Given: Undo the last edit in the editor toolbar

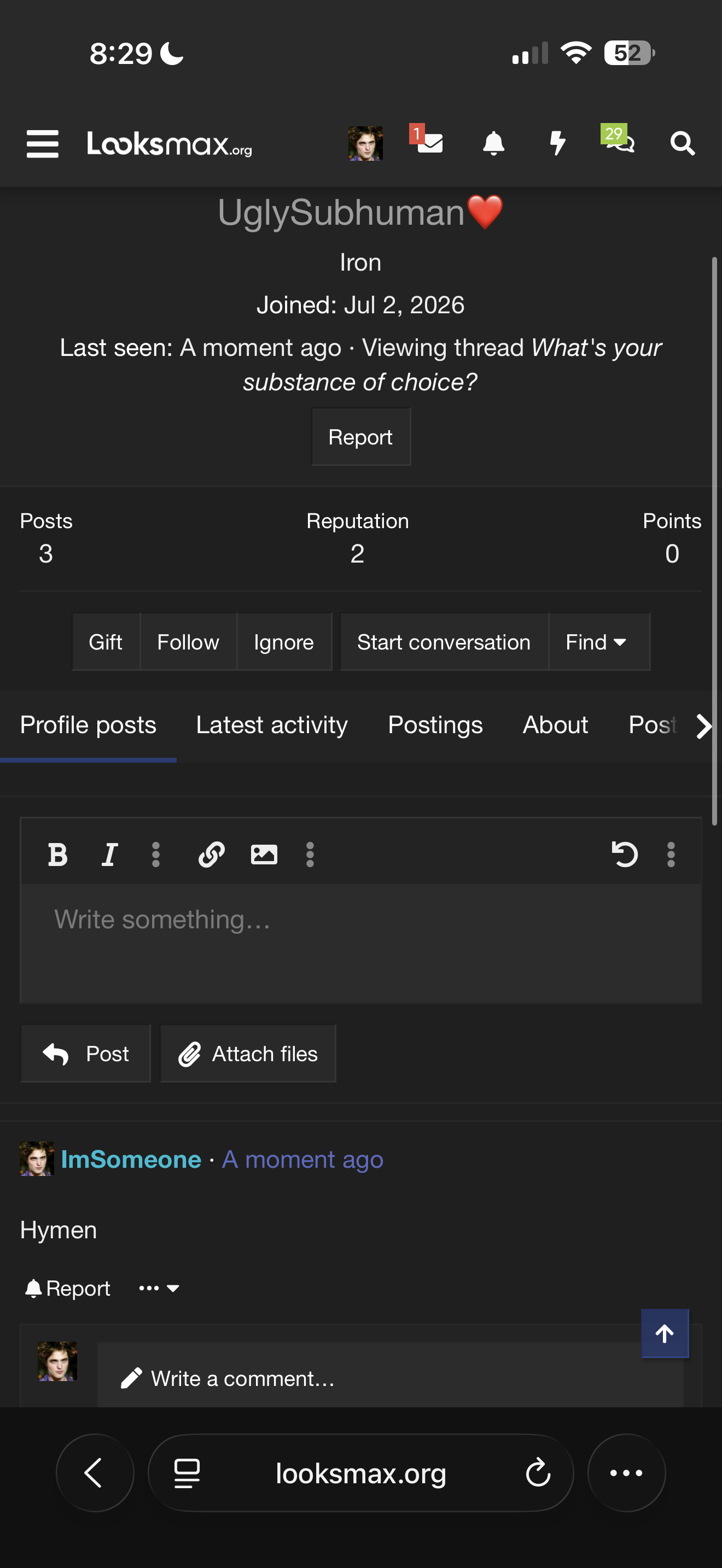Looking at the screenshot, I should [624, 854].
